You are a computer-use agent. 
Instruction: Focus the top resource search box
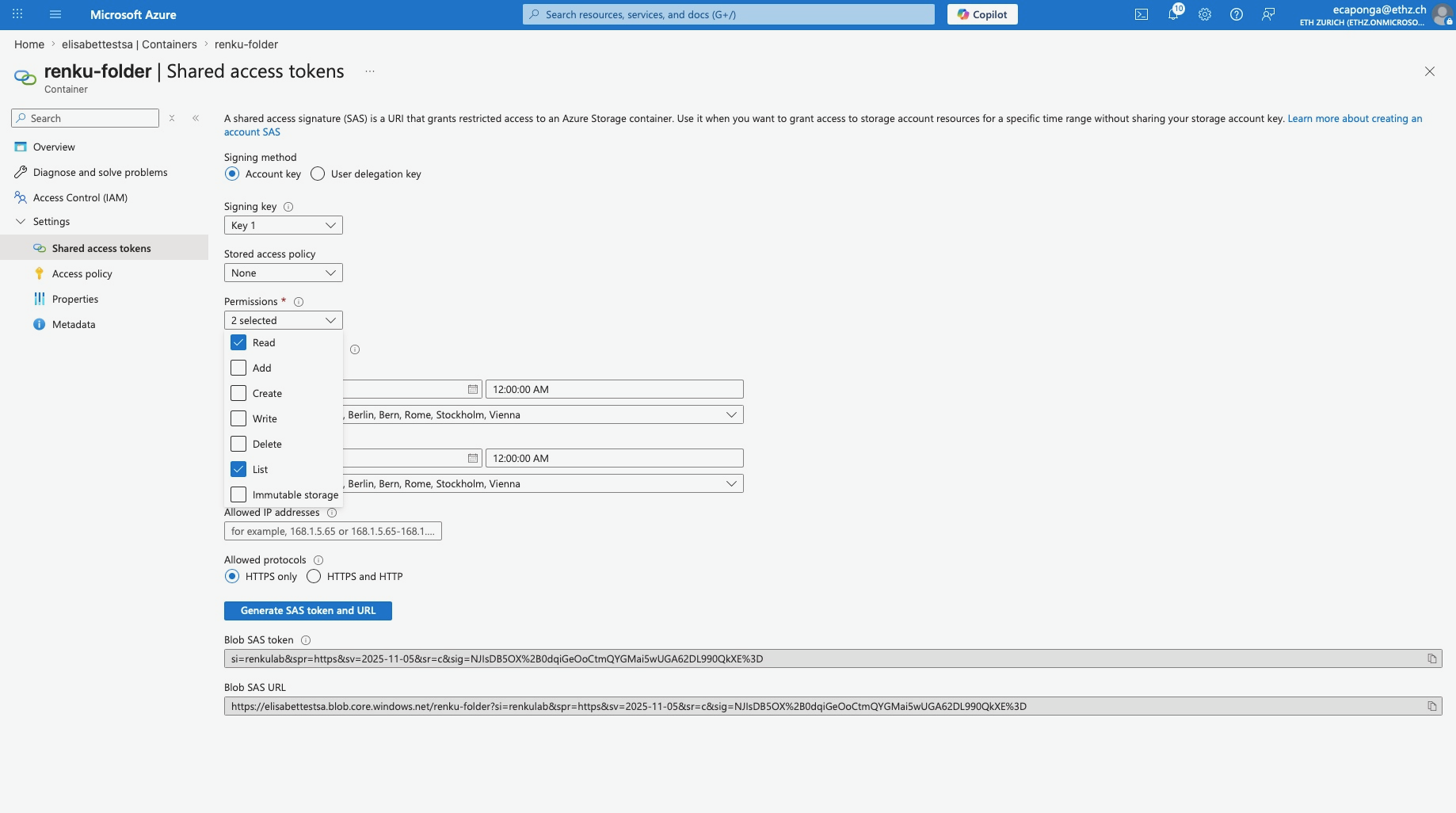click(729, 14)
